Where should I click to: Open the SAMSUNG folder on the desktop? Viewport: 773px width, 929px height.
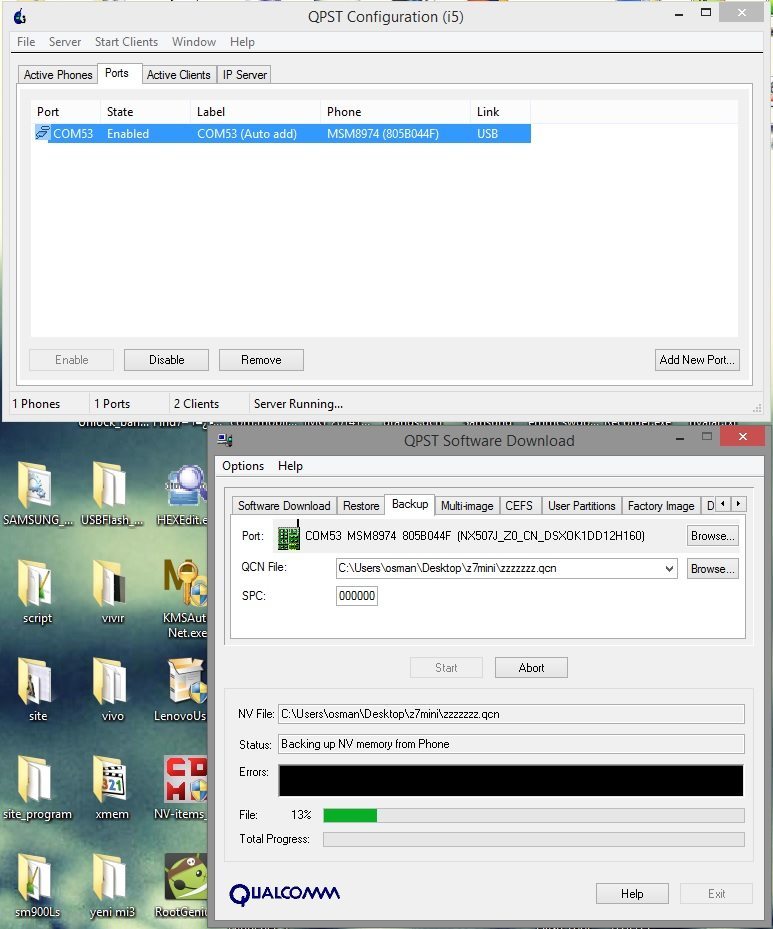(38, 488)
